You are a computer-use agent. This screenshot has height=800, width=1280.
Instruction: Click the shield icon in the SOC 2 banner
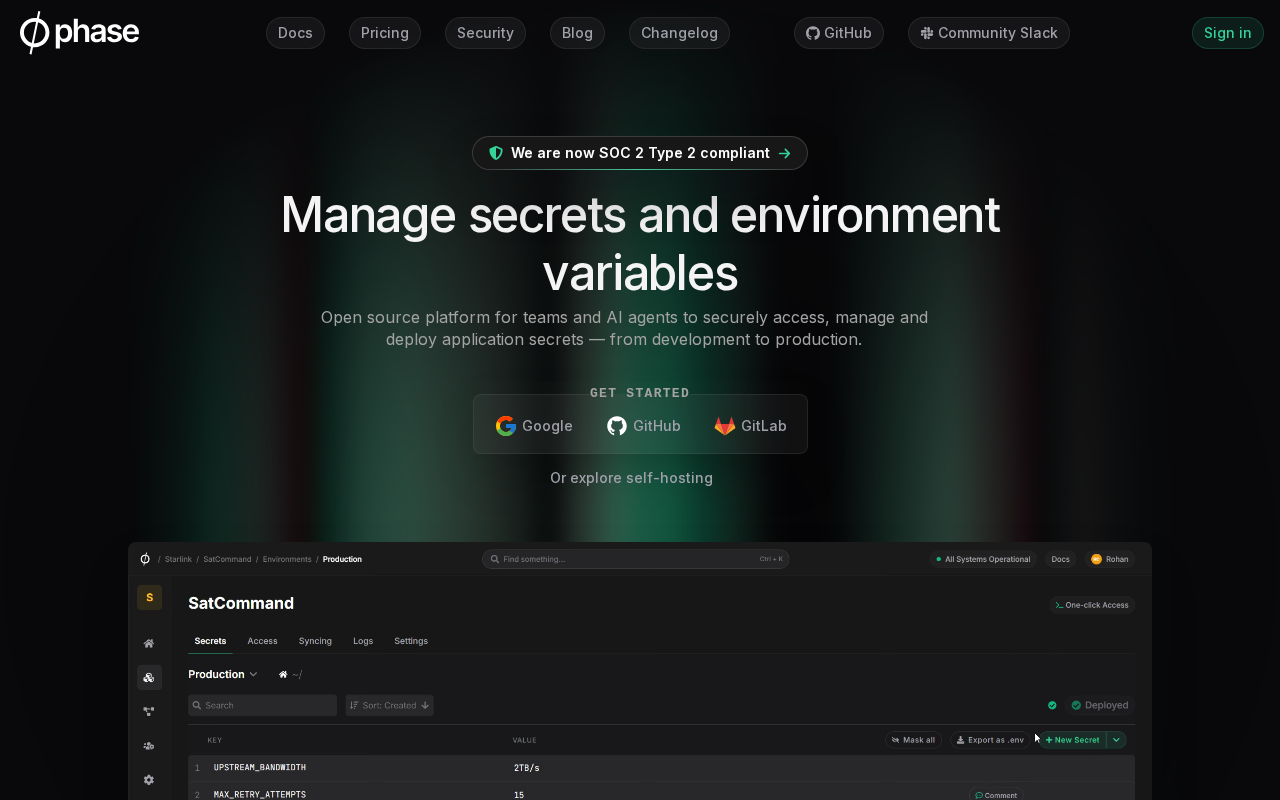(x=496, y=153)
